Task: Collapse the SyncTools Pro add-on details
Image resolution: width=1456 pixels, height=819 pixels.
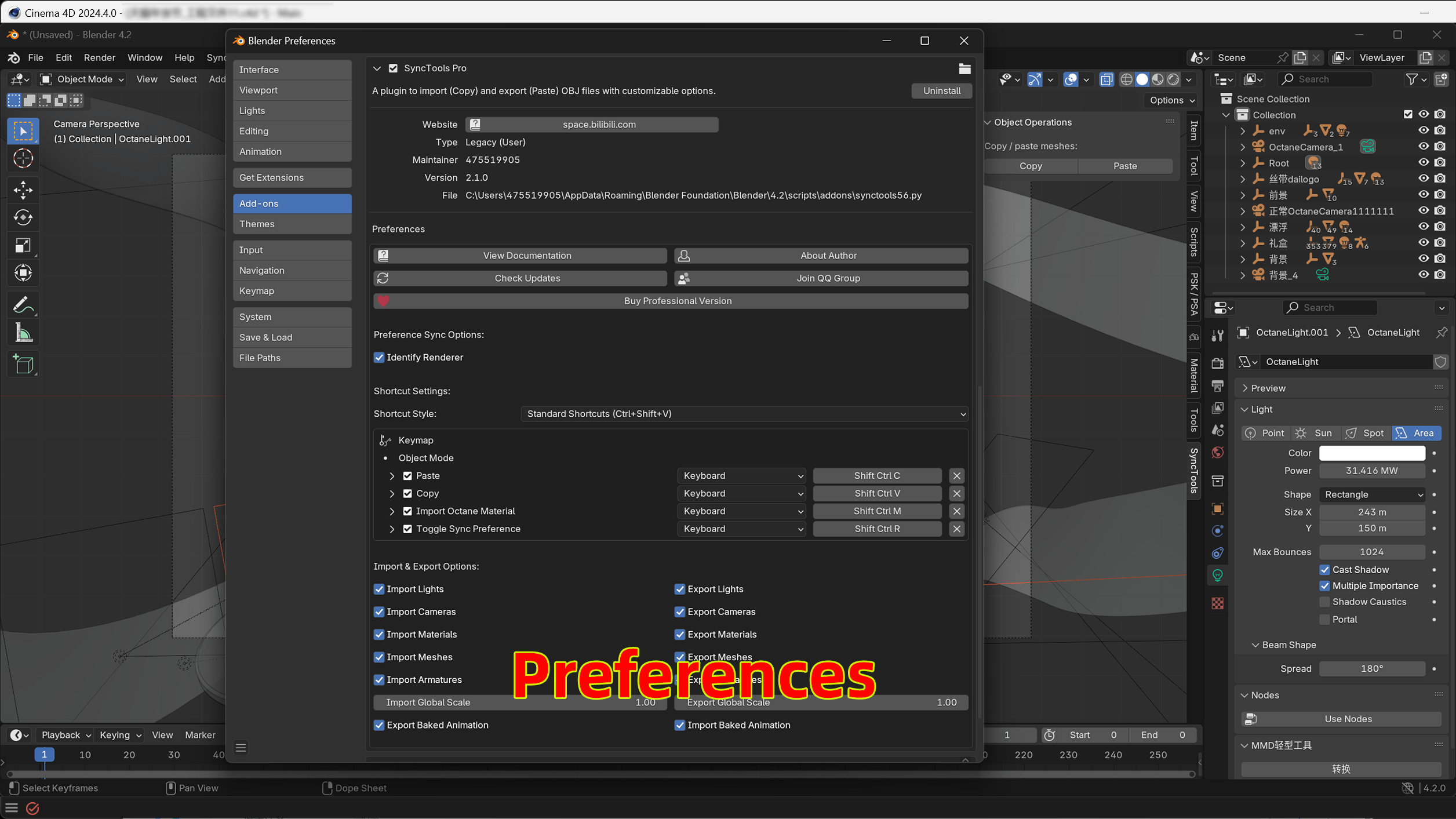Action: point(377,68)
